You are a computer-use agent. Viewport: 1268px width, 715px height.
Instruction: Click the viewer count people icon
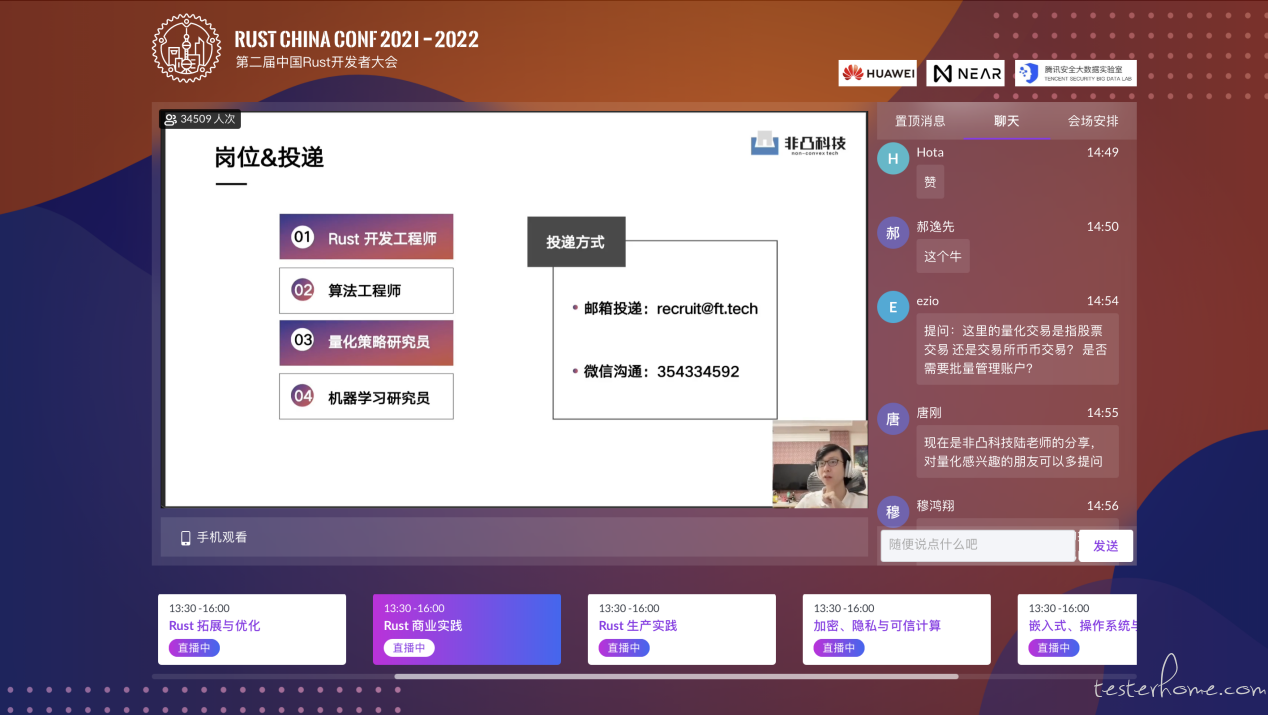(170, 119)
